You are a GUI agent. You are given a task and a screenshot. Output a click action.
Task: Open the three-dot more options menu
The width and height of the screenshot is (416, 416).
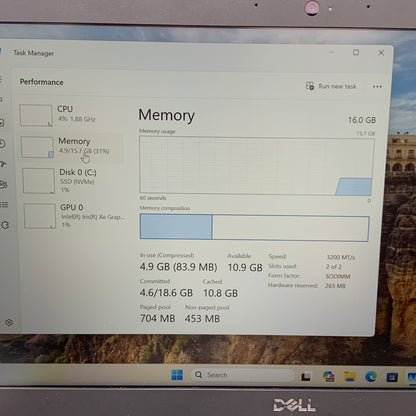(x=377, y=87)
